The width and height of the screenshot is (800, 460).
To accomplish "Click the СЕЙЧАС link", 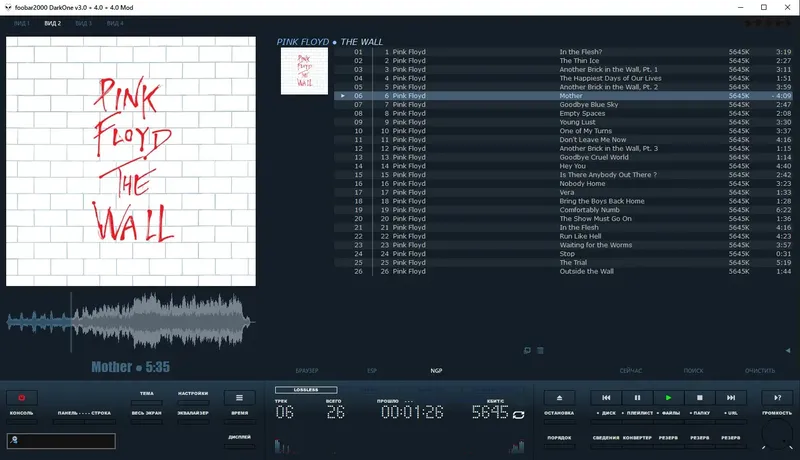I will tap(631, 371).
